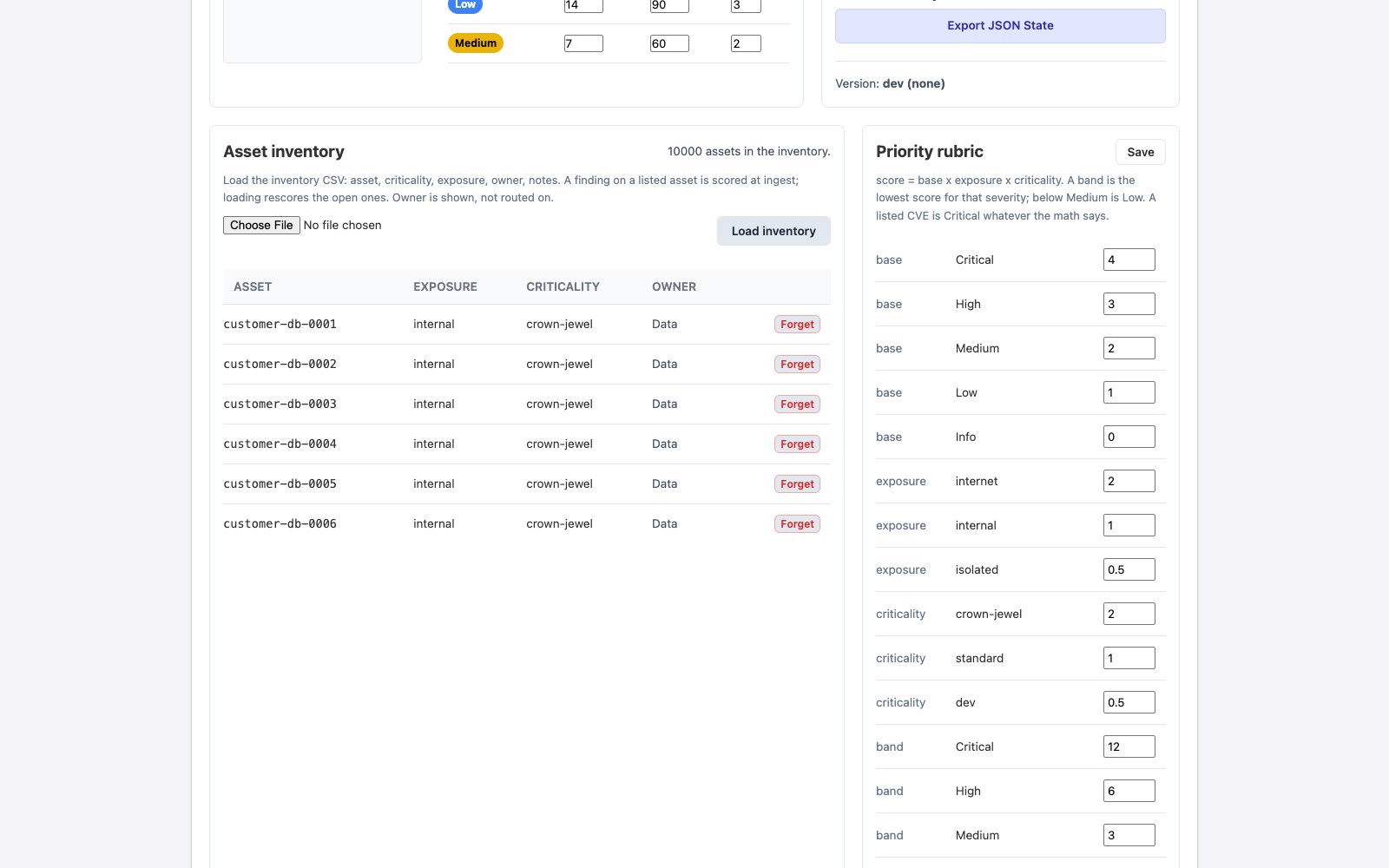
Task: Forget asset customer-db-0001
Action: pos(797,325)
